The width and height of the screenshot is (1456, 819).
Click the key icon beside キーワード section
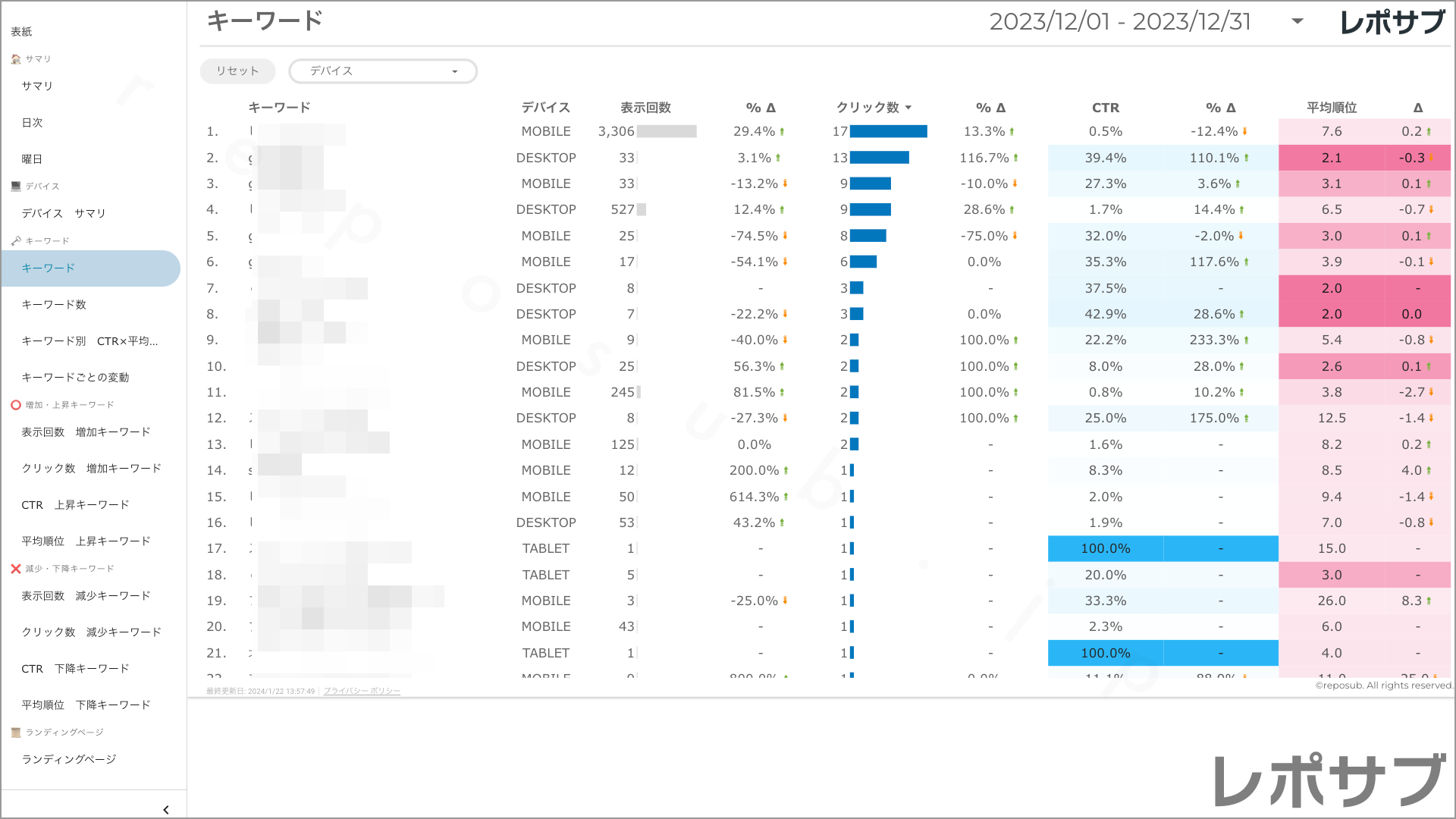coord(16,241)
